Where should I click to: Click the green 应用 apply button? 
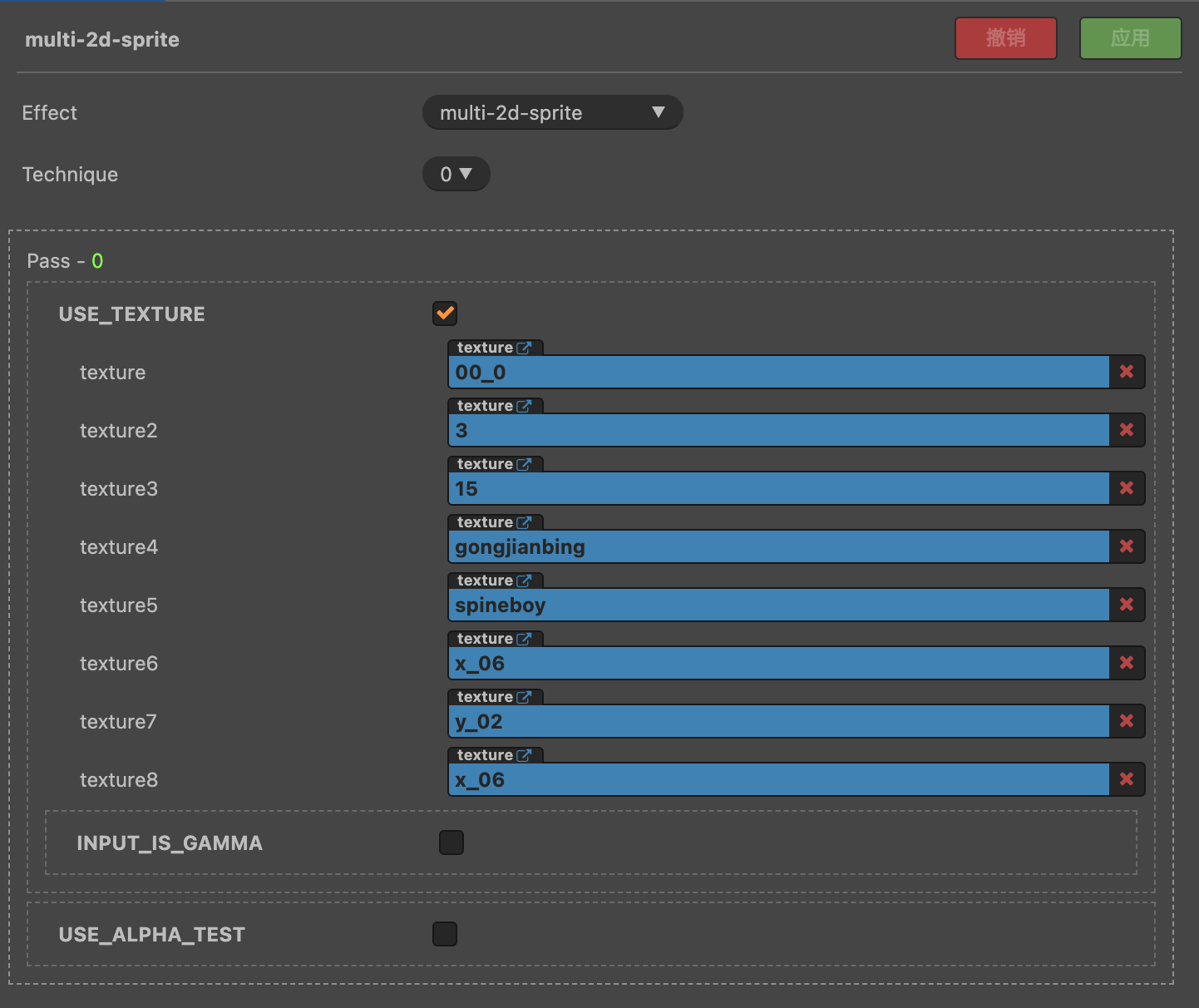1130,38
